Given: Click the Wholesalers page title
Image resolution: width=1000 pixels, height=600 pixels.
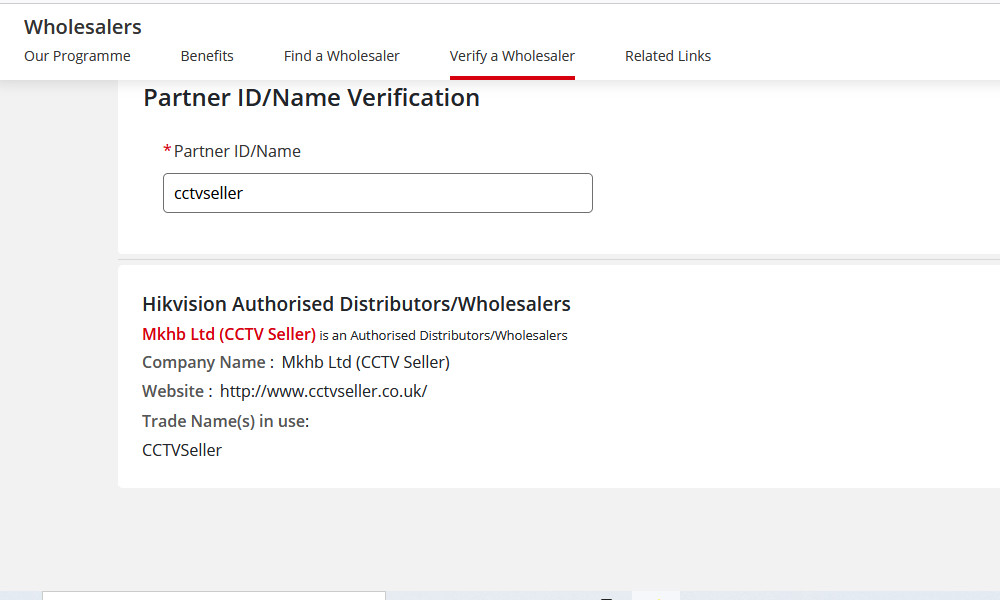Looking at the screenshot, I should (x=83, y=27).
